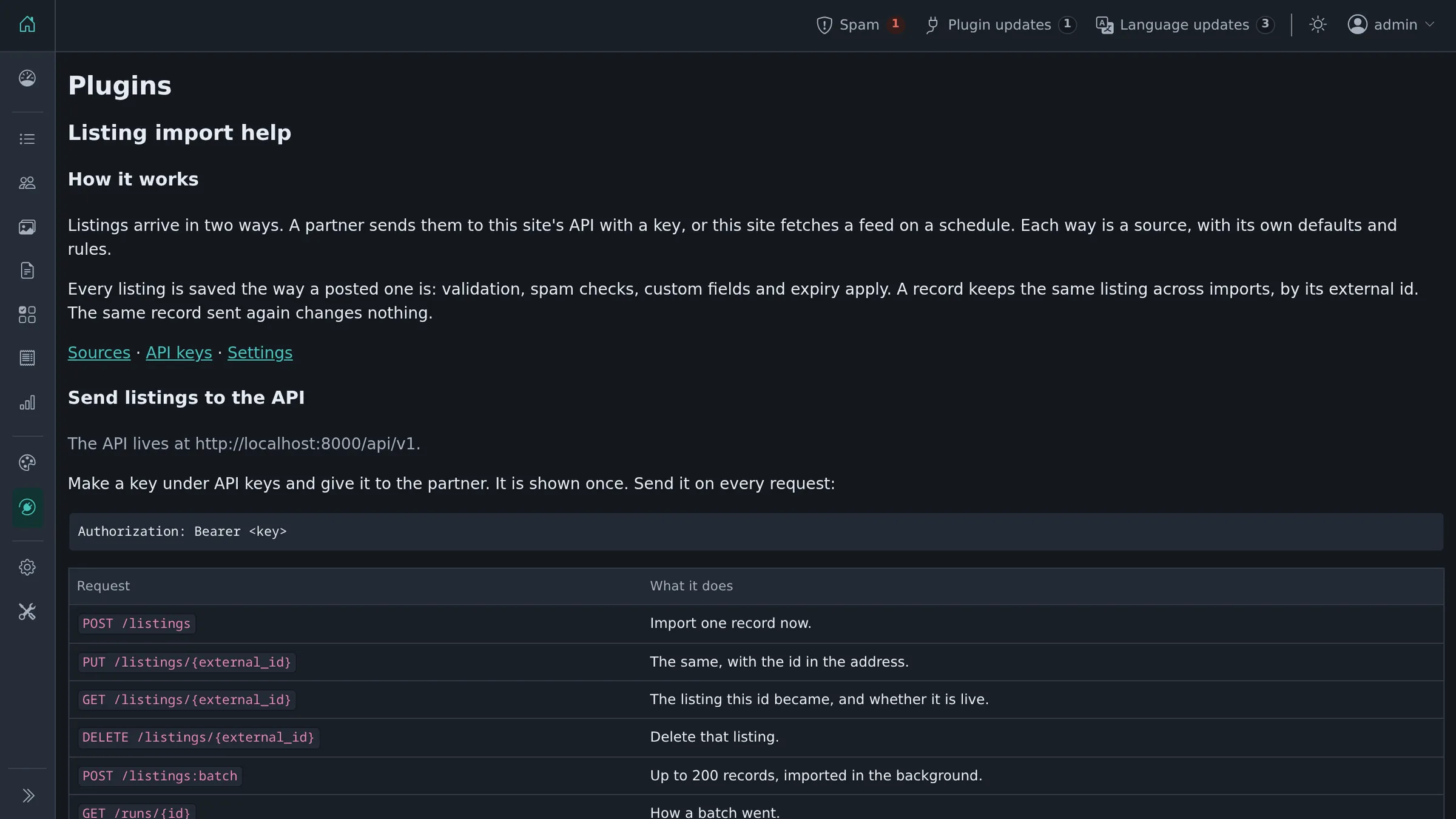1456x819 pixels.
Task: Click 'Import one record now.' text
Action: pos(730,624)
